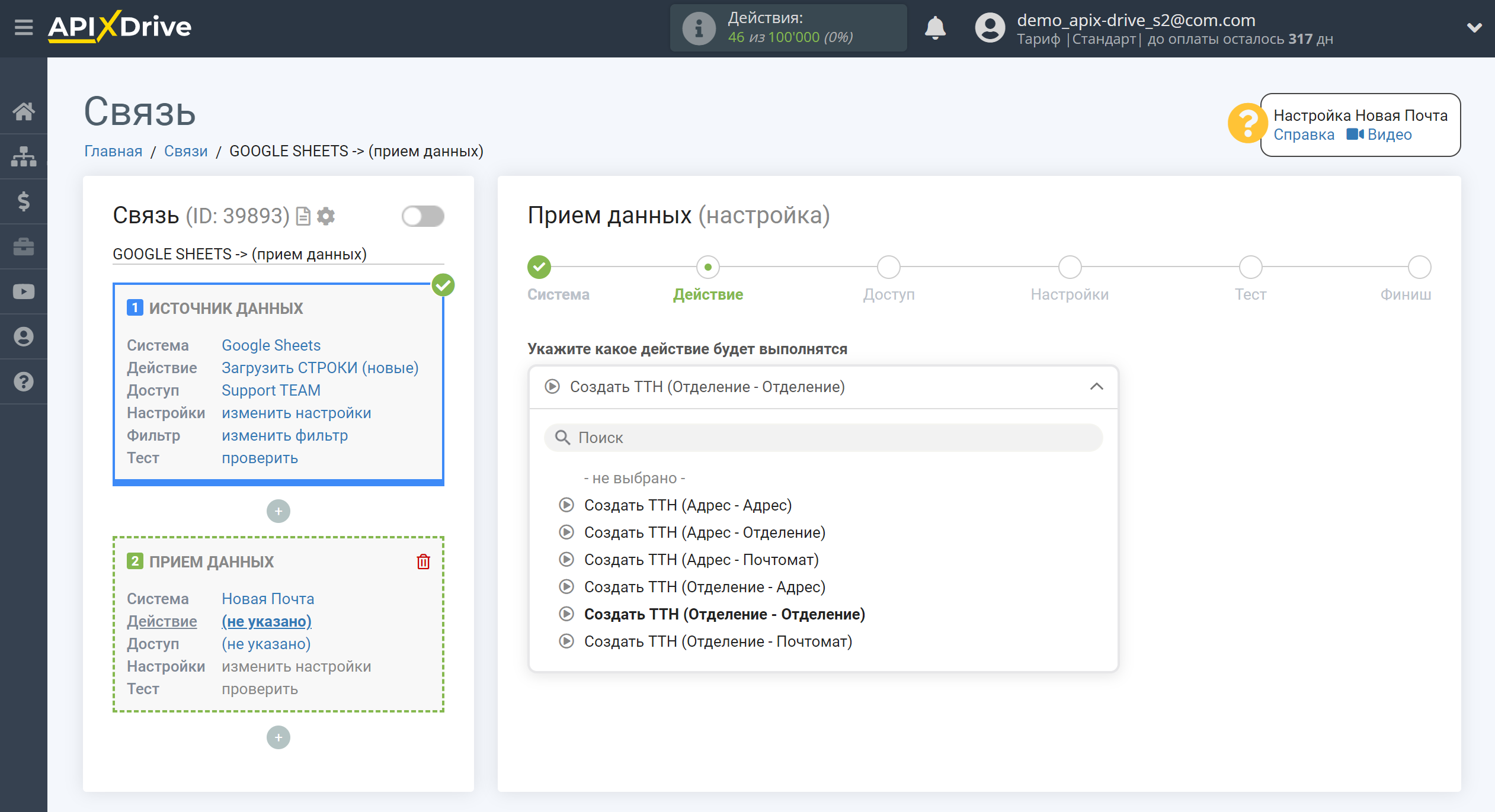
Task: Open the Справка help link
Action: 1304,134
